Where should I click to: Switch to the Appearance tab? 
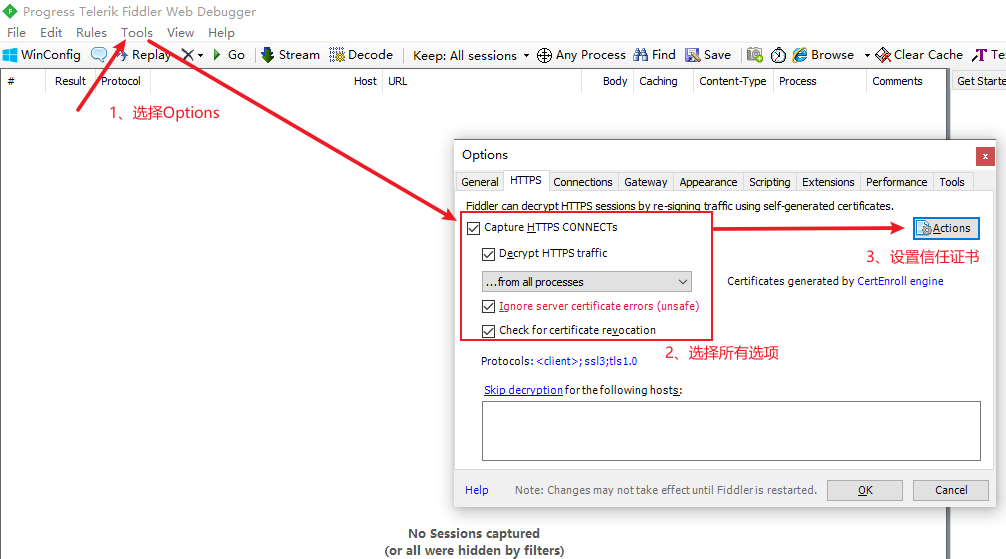pyautogui.click(x=708, y=182)
